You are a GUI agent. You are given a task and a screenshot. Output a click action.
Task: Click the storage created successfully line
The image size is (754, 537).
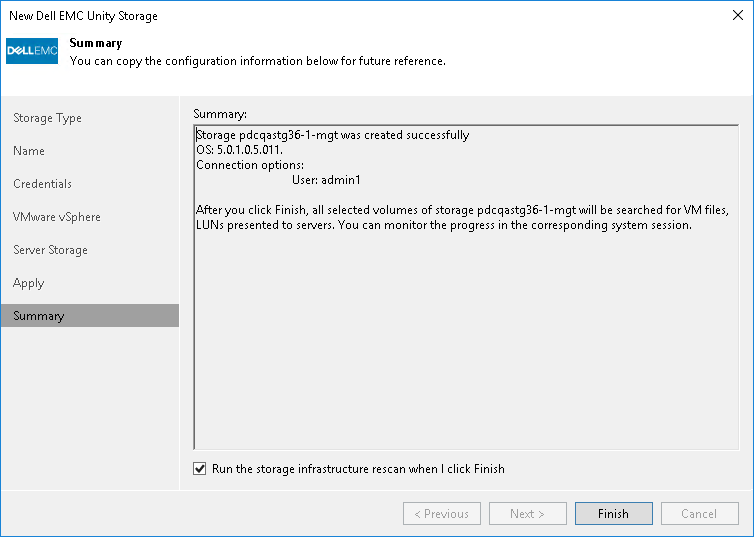click(x=333, y=135)
